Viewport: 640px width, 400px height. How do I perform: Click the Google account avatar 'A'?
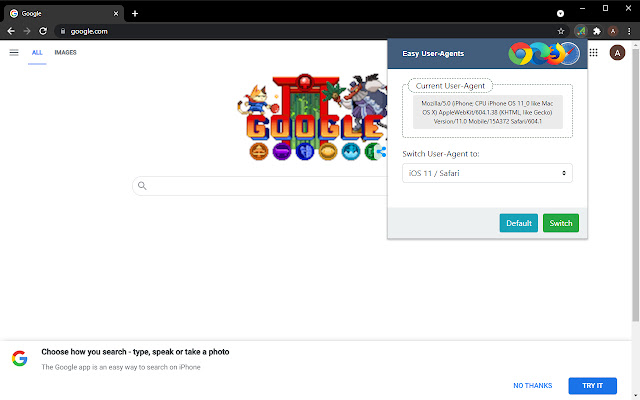617,53
